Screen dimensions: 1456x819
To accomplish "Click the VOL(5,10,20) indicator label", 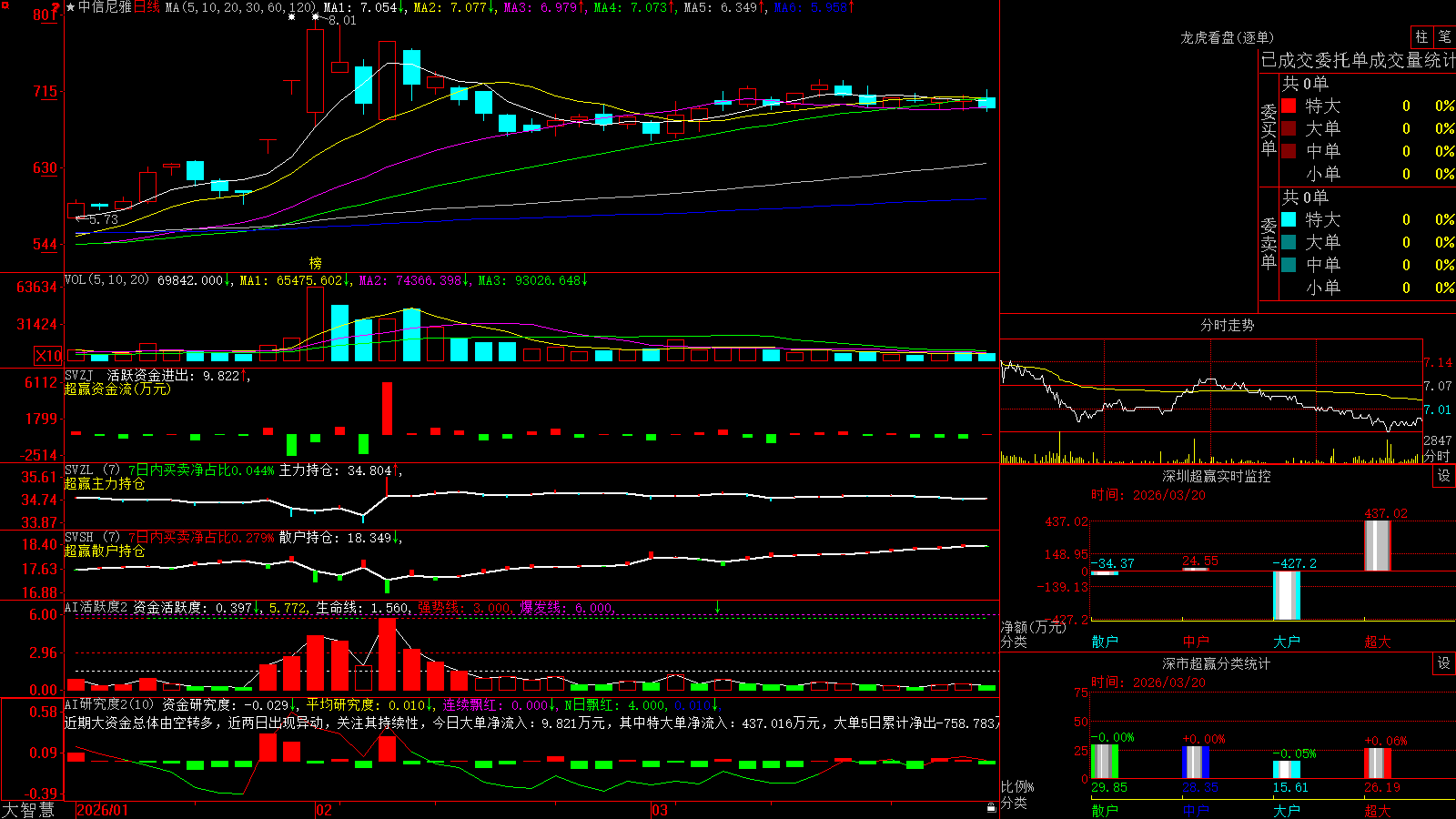I will [107, 280].
